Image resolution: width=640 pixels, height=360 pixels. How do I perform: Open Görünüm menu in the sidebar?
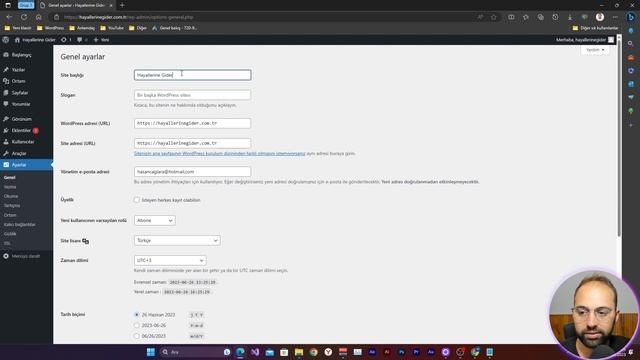(27, 119)
